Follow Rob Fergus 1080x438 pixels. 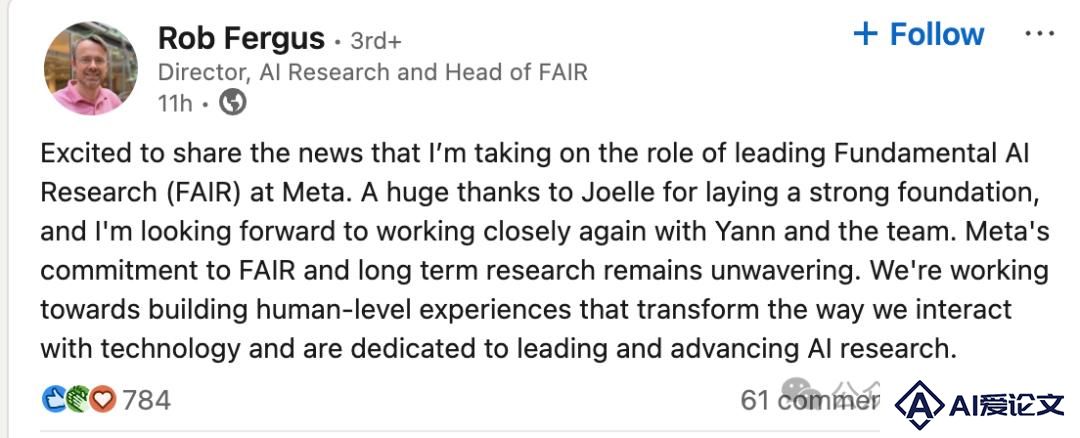coord(919,34)
